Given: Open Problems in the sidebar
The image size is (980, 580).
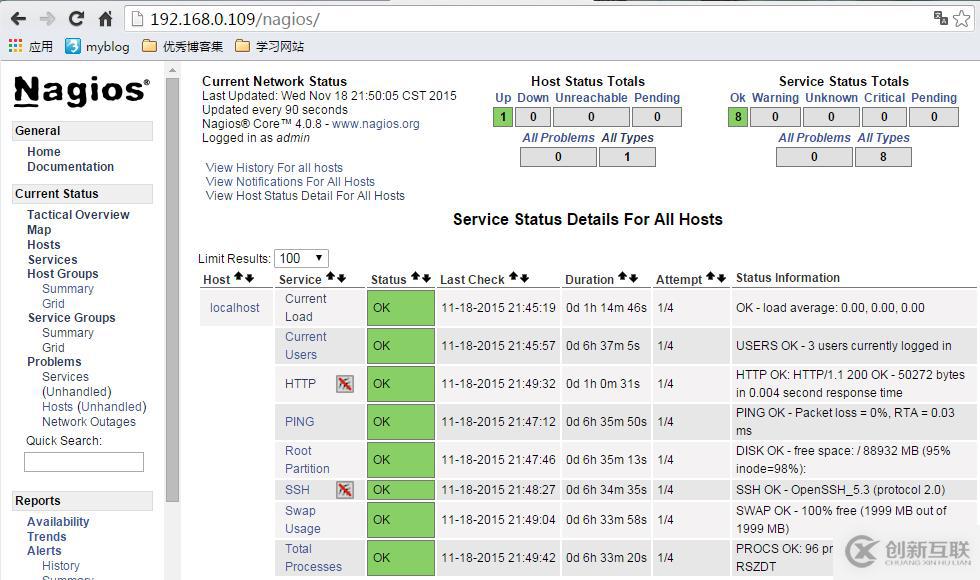Looking at the screenshot, I should (54, 362).
